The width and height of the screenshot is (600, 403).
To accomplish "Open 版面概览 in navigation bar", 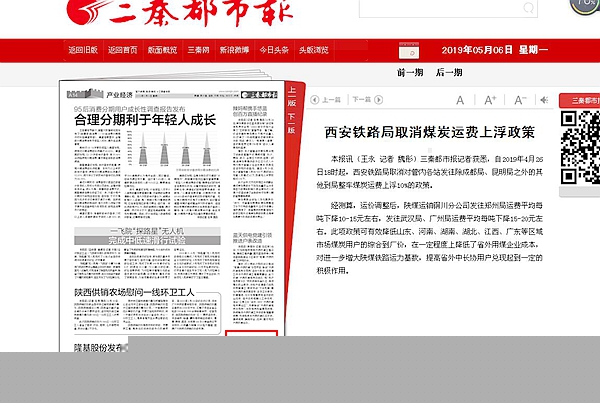I will [162, 50].
